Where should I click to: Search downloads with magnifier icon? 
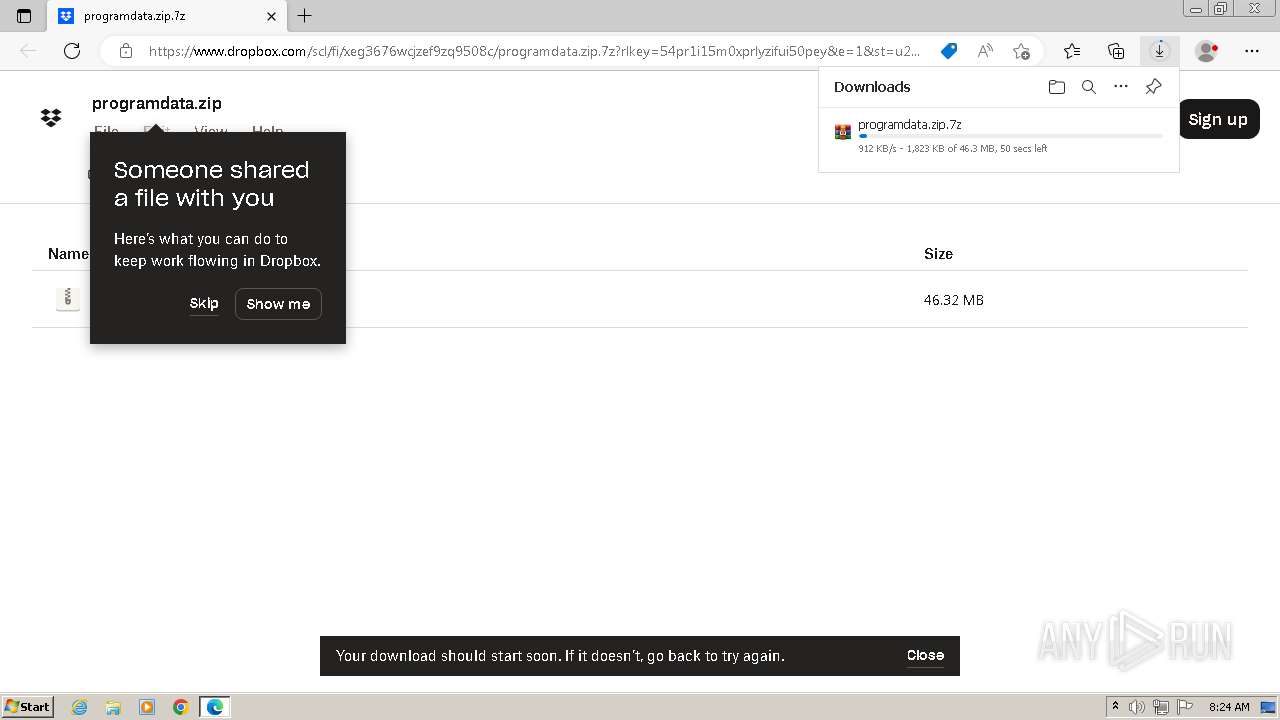point(1089,87)
